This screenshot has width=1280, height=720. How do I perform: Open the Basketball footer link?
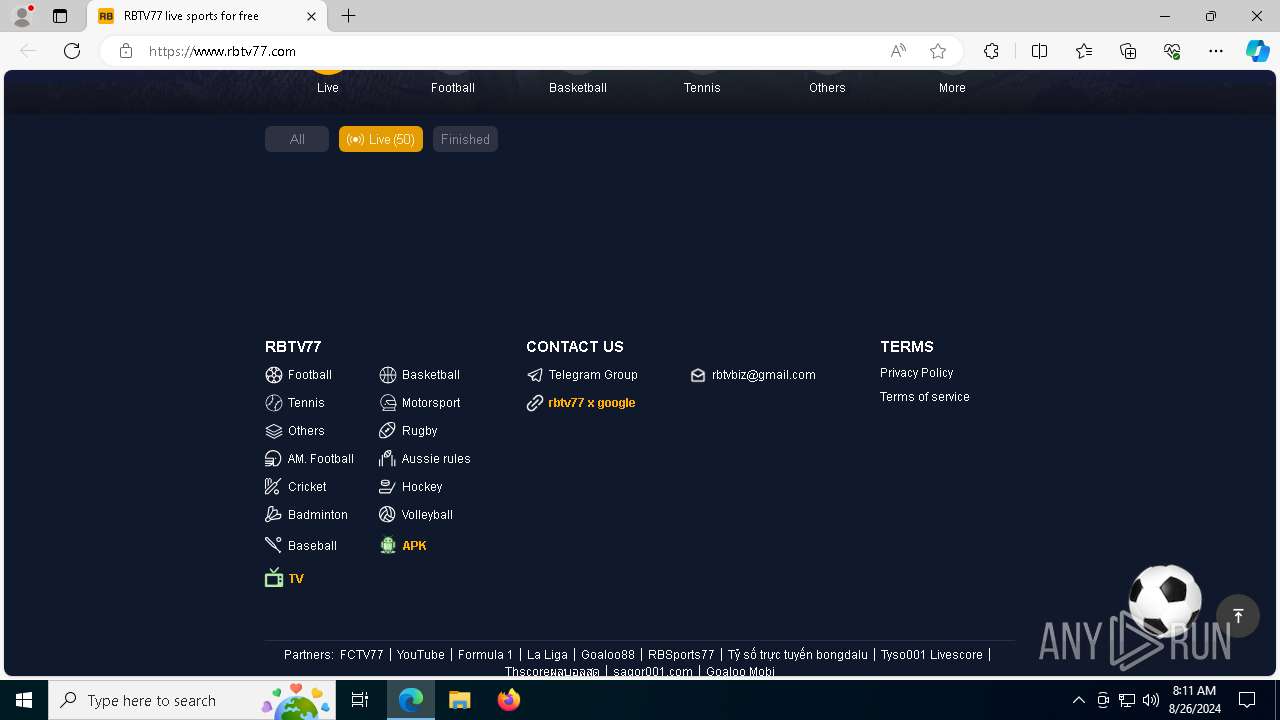431,375
